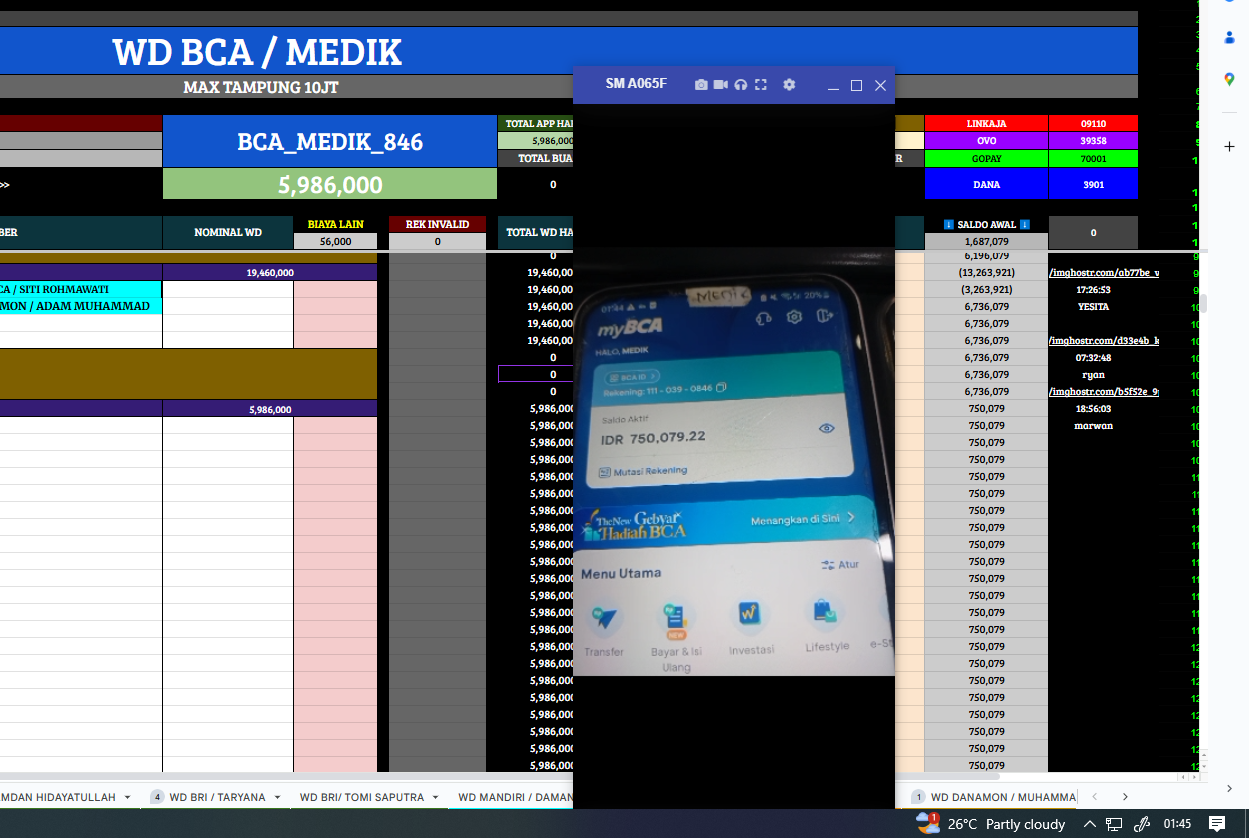Tap myBCA logout icon on phone screen
The width and height of the screenshot is (1249, 838).
(824, 316)
